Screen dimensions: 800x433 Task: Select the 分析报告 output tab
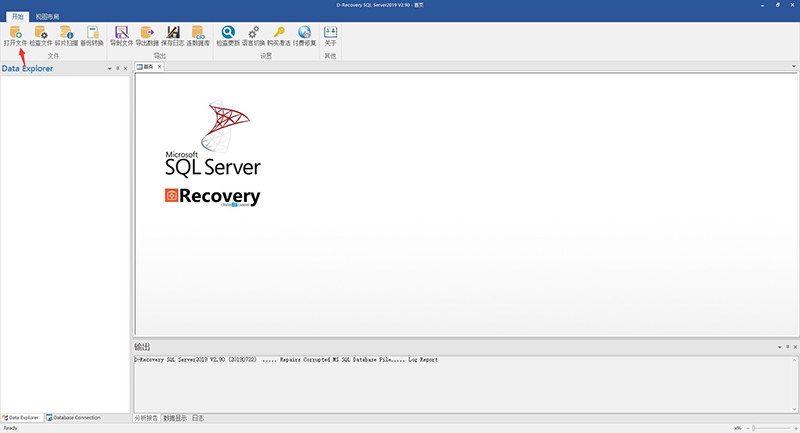[146, 418]
